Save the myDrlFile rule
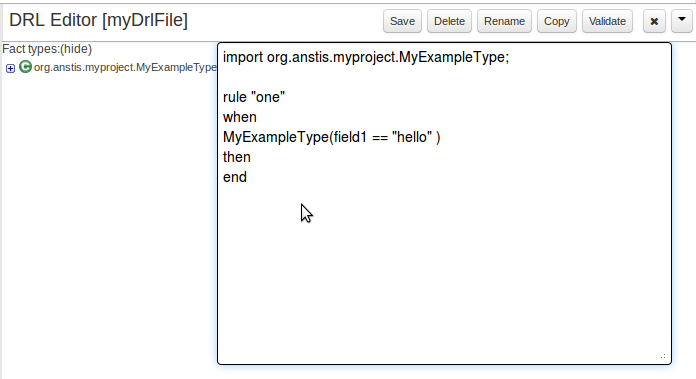 pyautogui.click(x=402, y=21)
